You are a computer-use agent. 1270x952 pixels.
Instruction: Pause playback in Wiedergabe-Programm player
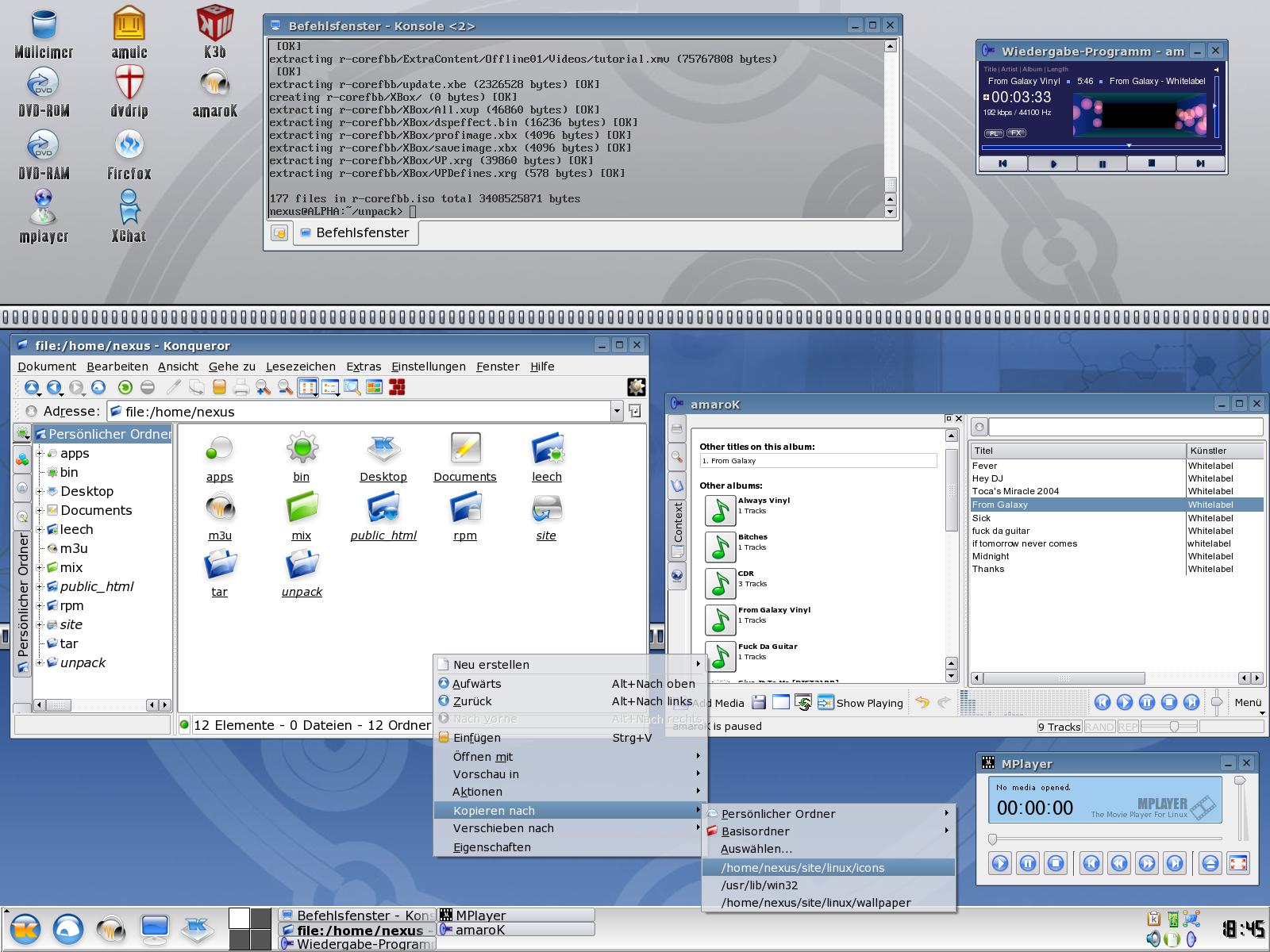tap(1102, 164)
